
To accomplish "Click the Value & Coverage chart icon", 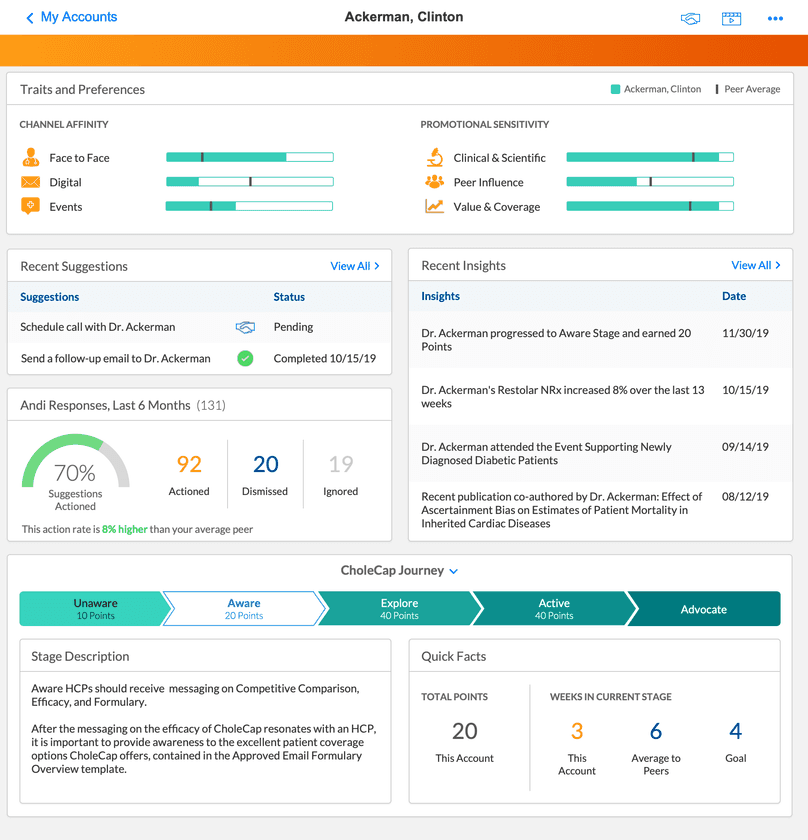I will (x=434, y=206).
